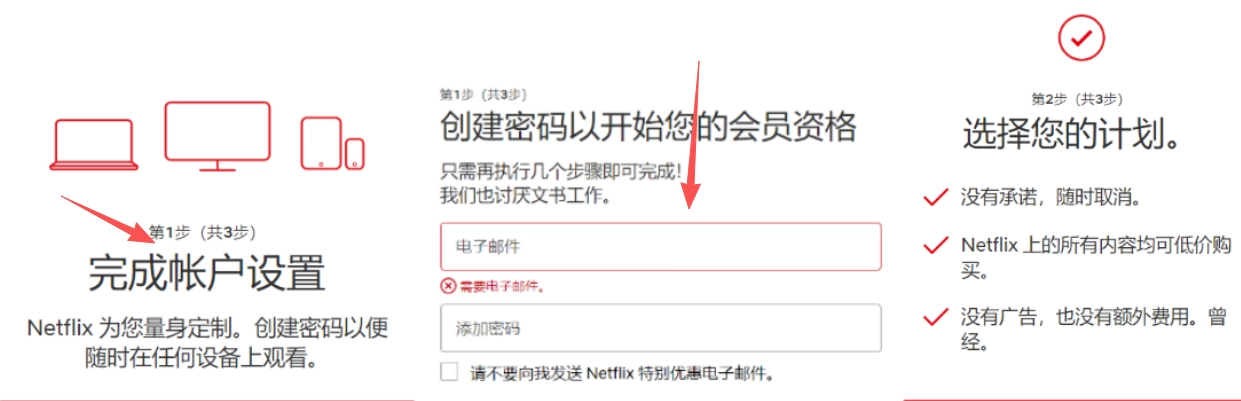Click the 创建密码以开始您的会员资格 heading
This screenshot has height=401, width=1241.
648,127
